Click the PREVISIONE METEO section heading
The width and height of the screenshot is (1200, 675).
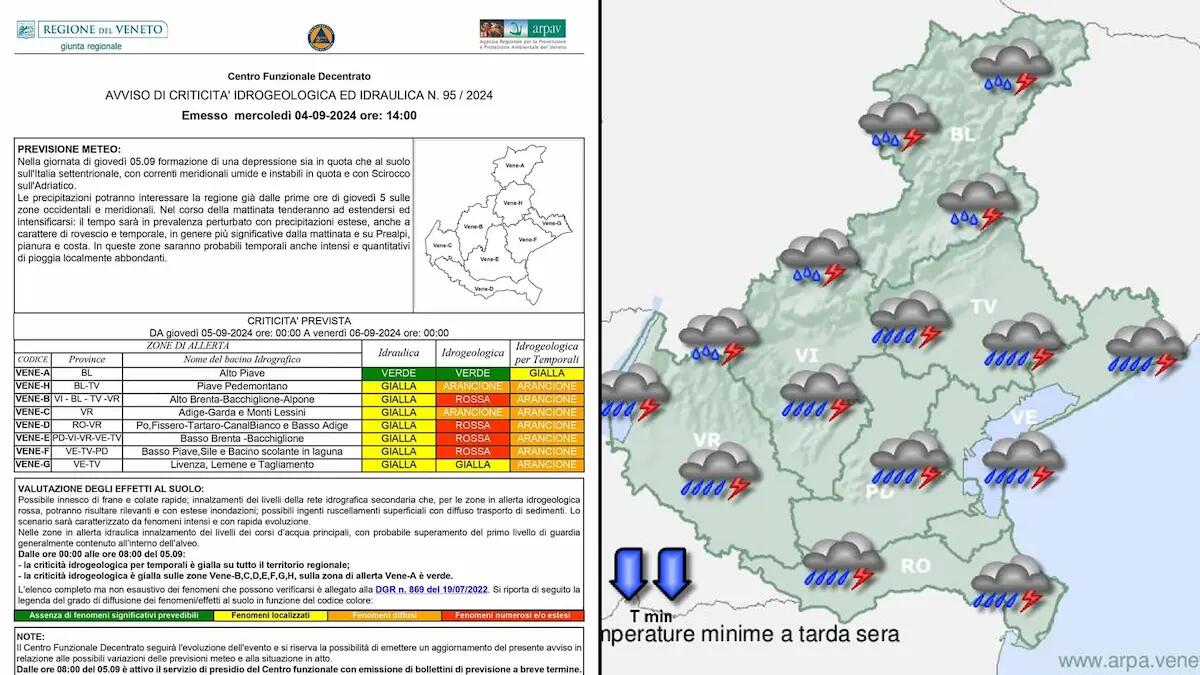click(69, 149)
